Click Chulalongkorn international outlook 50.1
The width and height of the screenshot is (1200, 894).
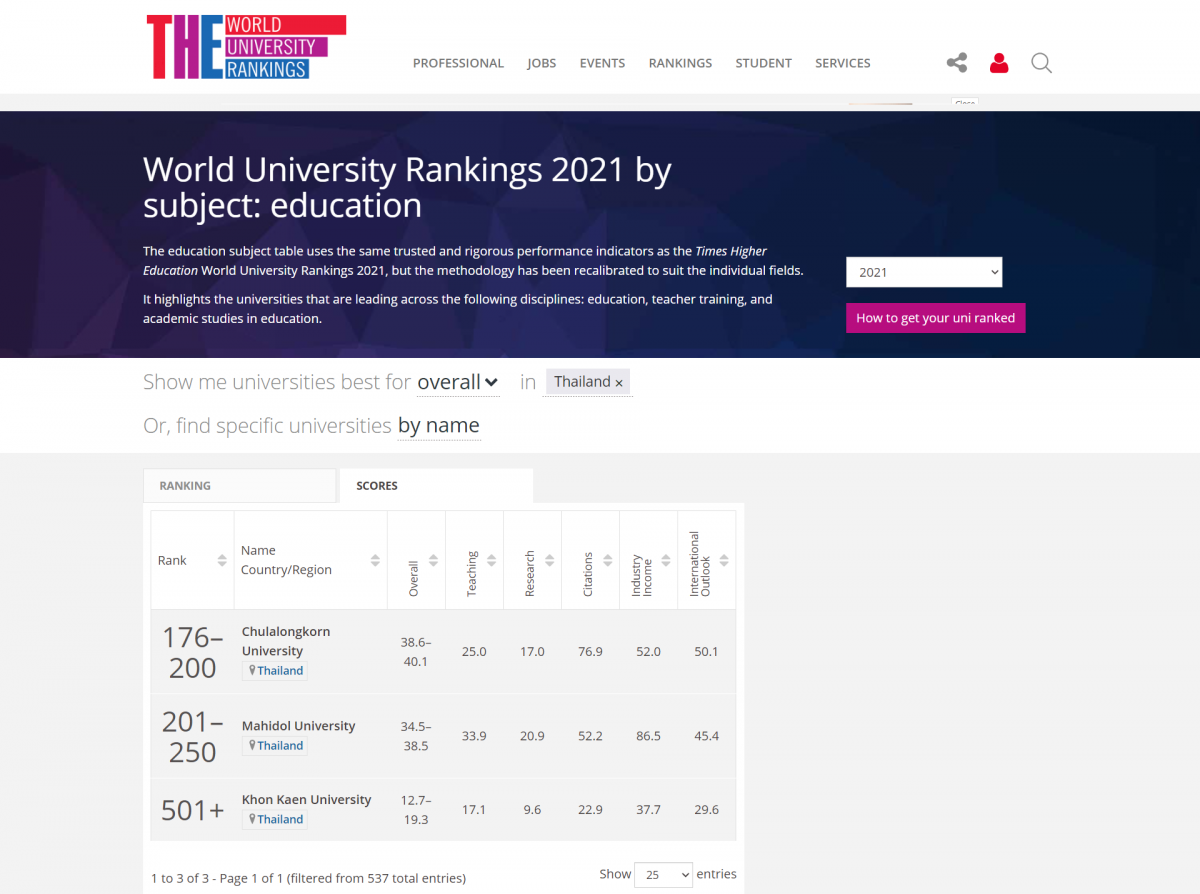707,652
